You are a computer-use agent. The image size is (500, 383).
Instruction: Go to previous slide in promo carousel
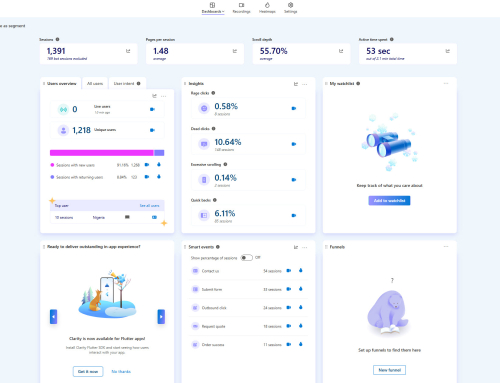(x=53, y=317)
